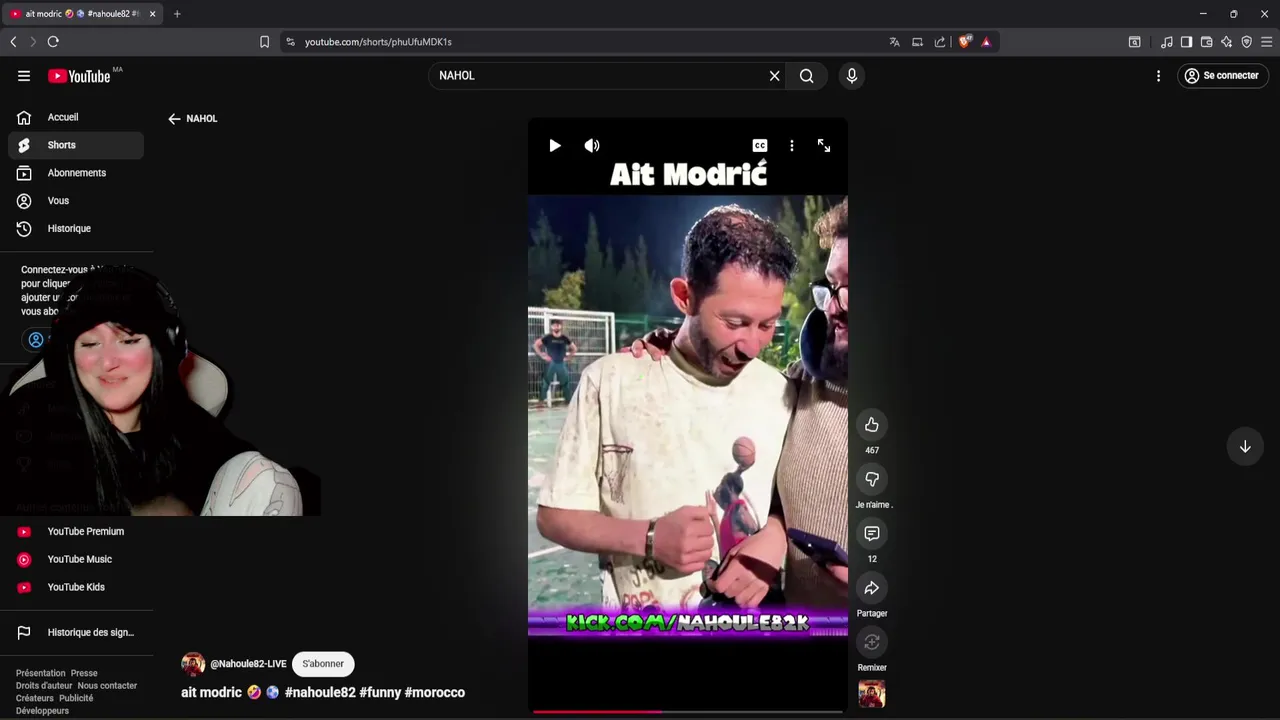The width and height of the screenshot is (1280, 720).
Task: Click Se connecter sign-in button
Action: coord(1221,76)
